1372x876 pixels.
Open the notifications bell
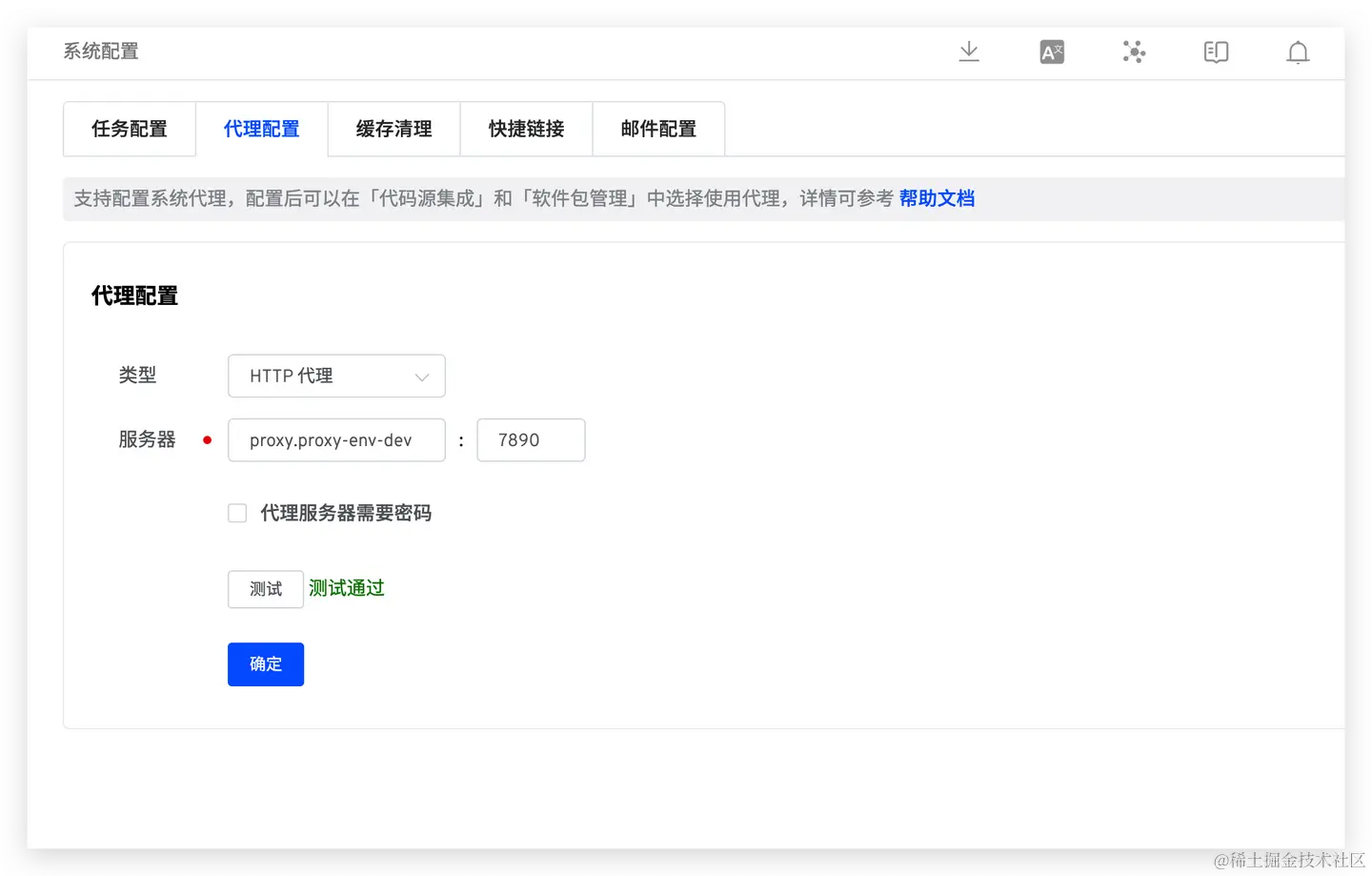click(x=1298, y=52)
